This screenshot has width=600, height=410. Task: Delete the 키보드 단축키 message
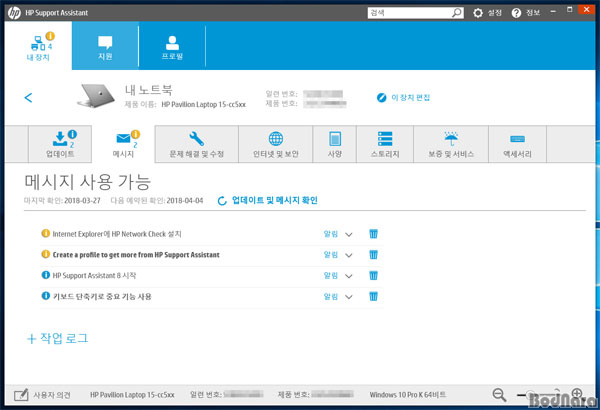(x=373, y=296)
